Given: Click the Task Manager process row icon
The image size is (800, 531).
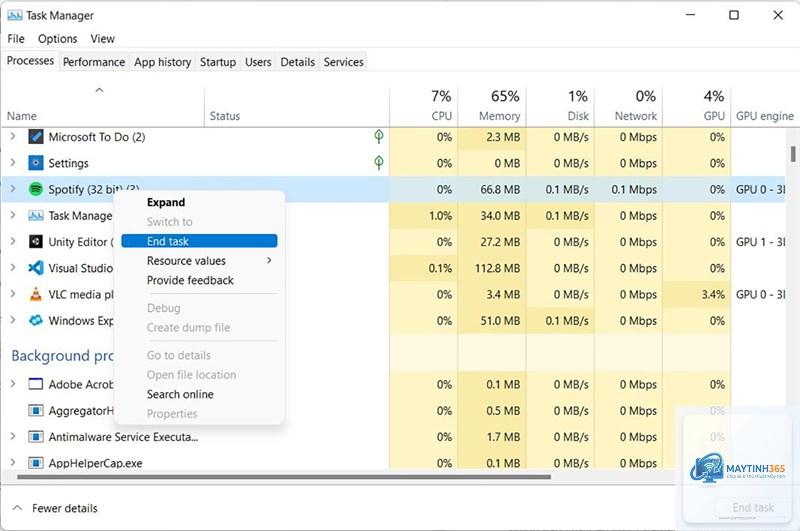Looking at the screenshot, I should tap(36, 216).
